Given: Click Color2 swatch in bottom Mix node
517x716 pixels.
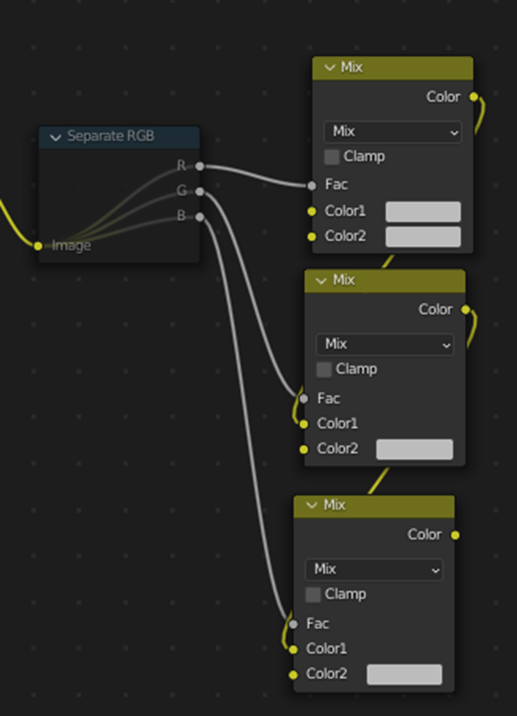Looking at the screenshot, I should [404, 674].
